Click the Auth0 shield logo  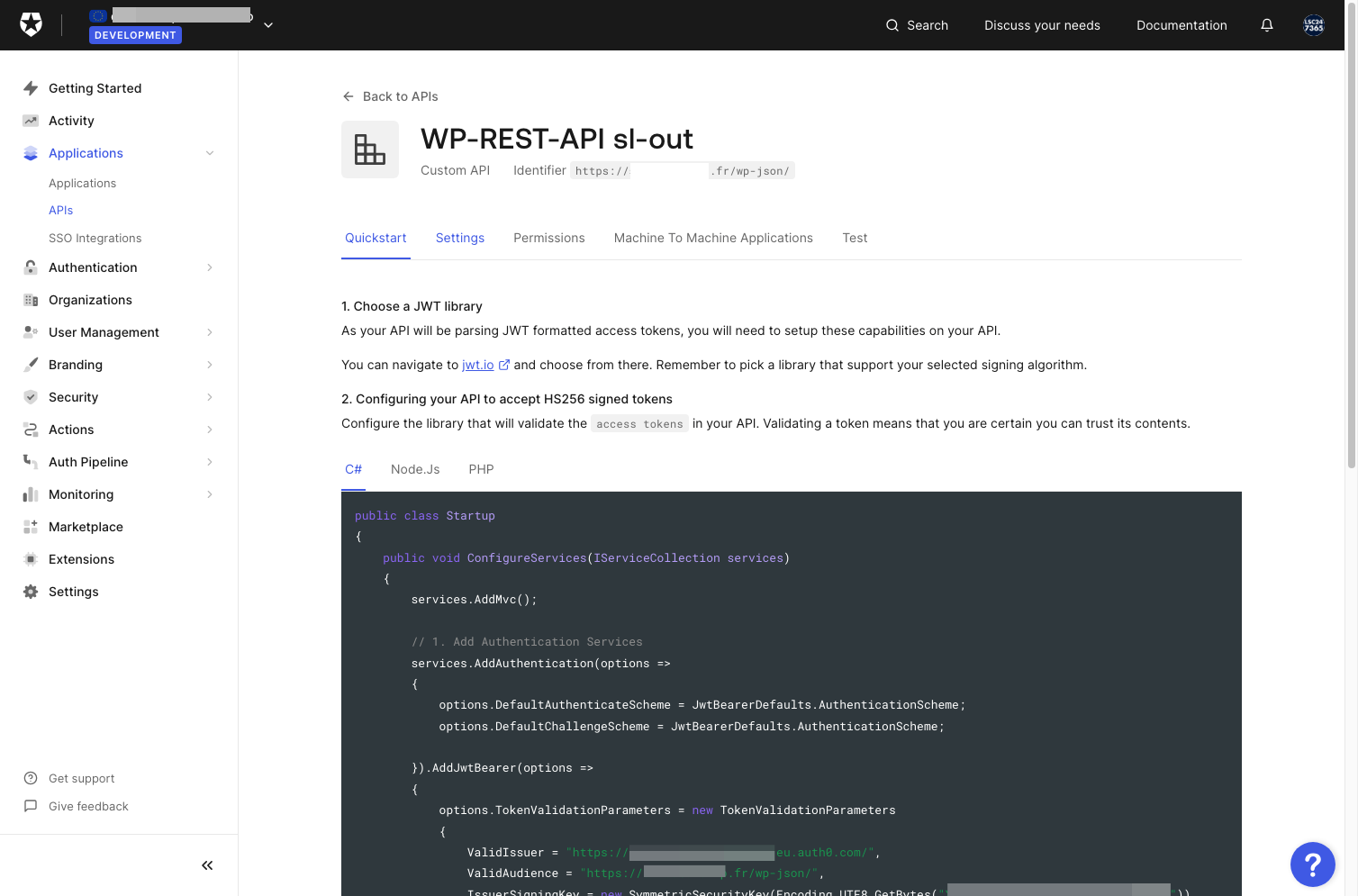click(x=31, y=25)
